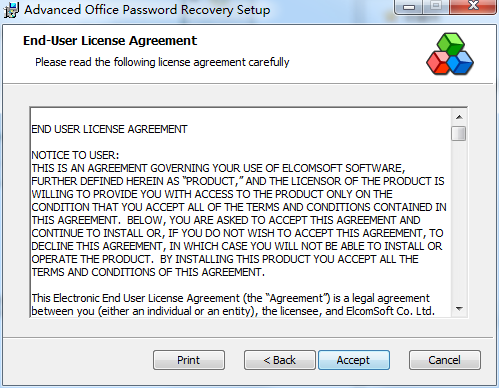This screenshot has height=388, width=499.
Task: Close the setup window with X
Action: click(x=473, y=7)
